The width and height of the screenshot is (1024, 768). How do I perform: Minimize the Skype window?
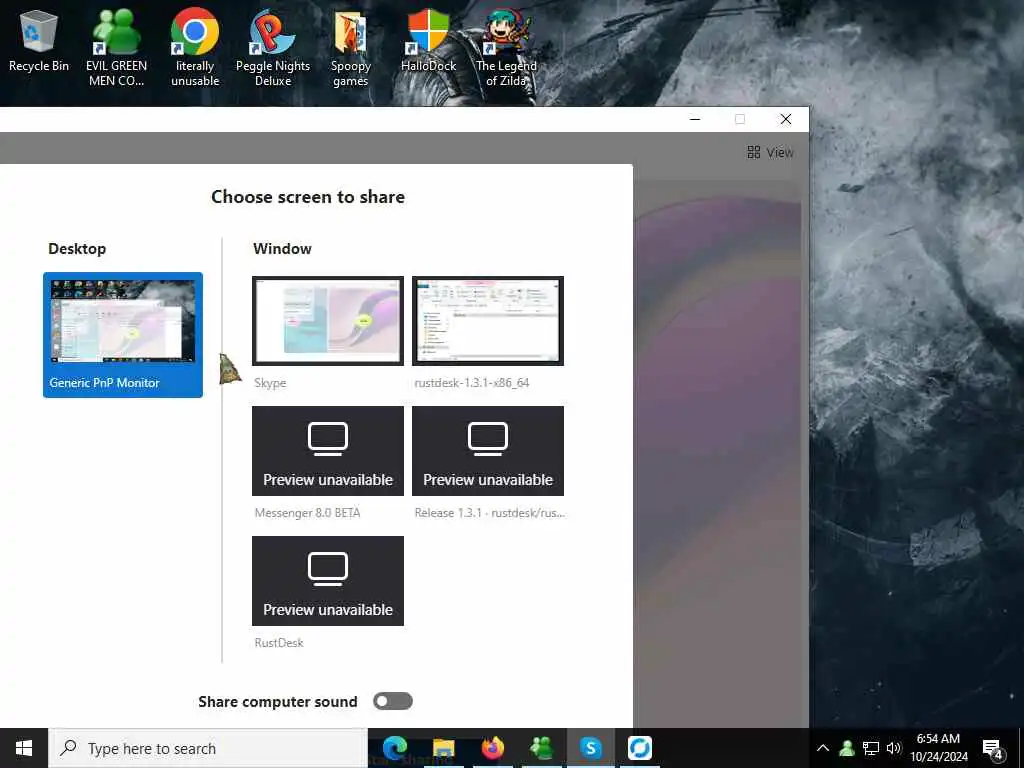tap(695, 119)
